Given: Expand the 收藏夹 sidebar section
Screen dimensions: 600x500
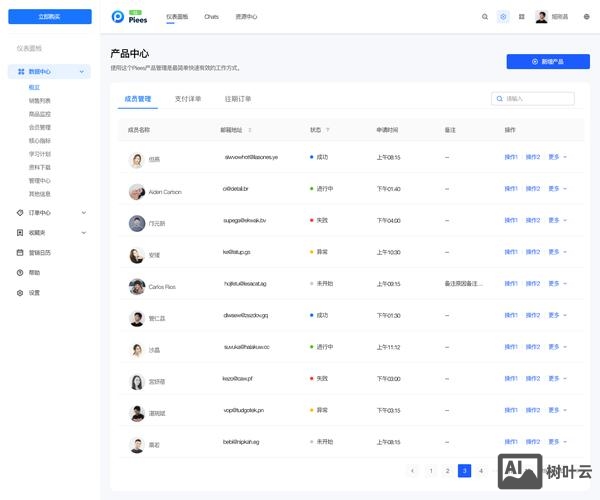Looking at the screenshot, I should click(83, 232).
